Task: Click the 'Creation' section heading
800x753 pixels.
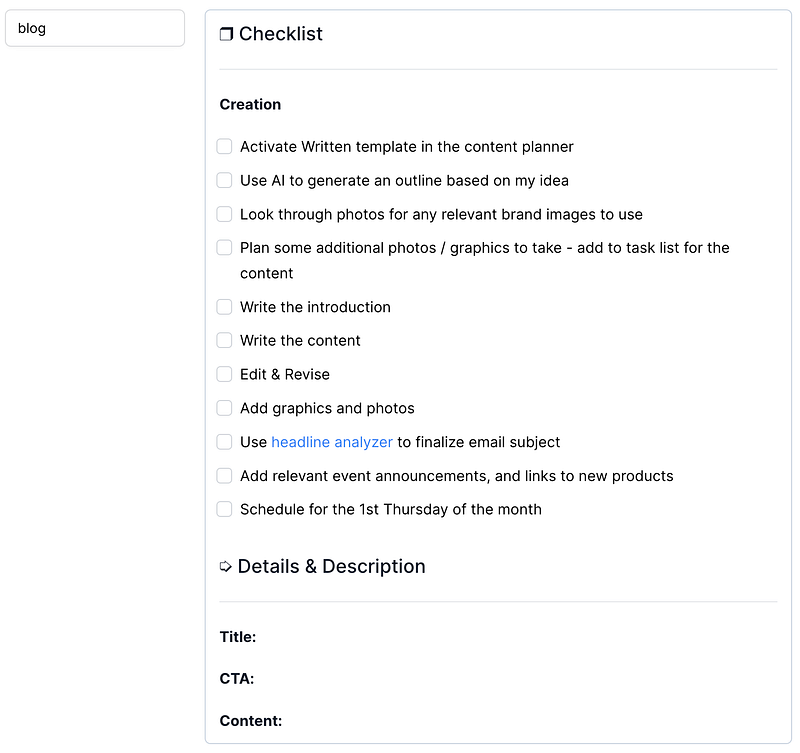Action: coord(250,104)
